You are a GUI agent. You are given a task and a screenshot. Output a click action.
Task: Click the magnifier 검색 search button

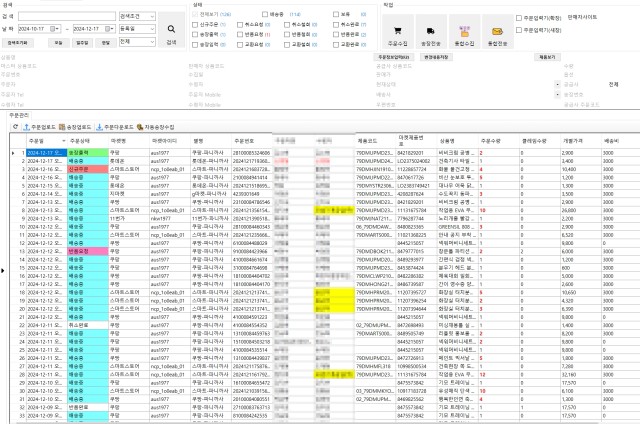point(171,34)
